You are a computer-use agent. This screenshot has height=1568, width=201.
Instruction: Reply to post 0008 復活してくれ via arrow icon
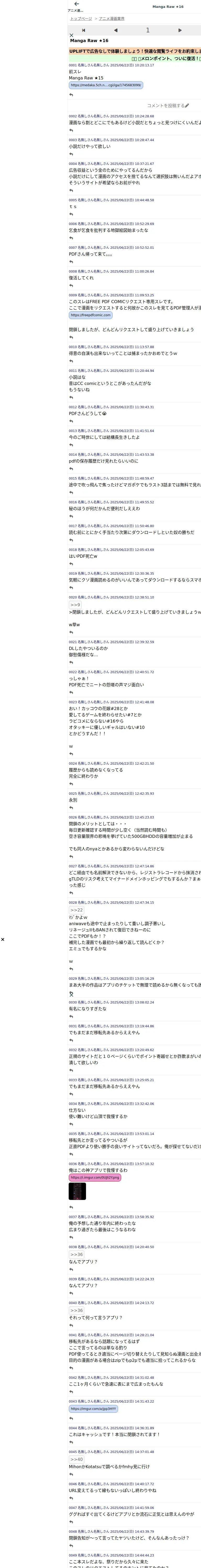point(71,285)
